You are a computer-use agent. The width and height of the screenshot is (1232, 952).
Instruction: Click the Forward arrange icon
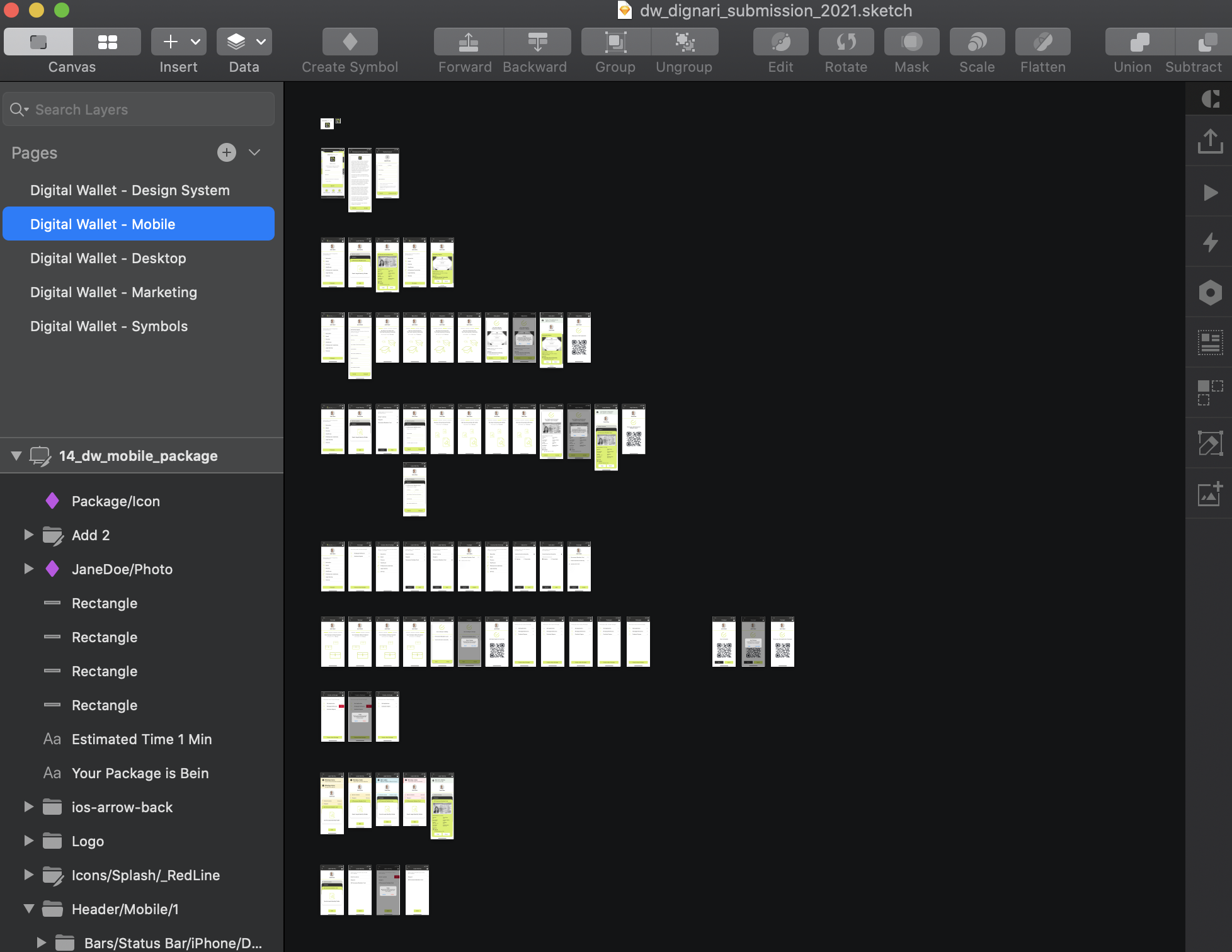[x=468, y=42]
